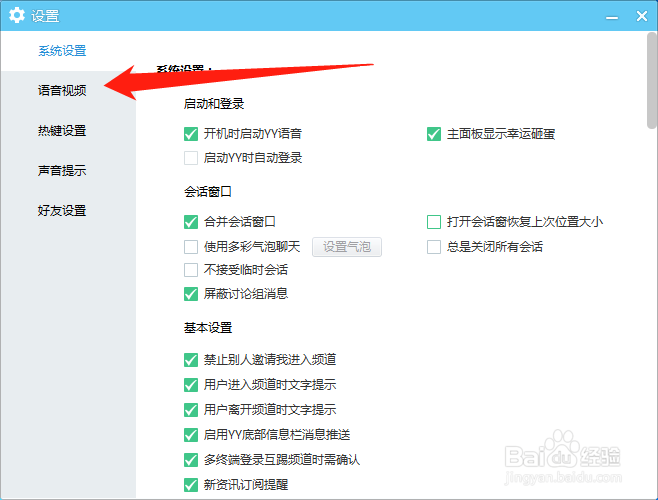Disable 启用YY底部信息栏消息推送
The width and height of the screenshot is (658, 500).
pos(191,435)
